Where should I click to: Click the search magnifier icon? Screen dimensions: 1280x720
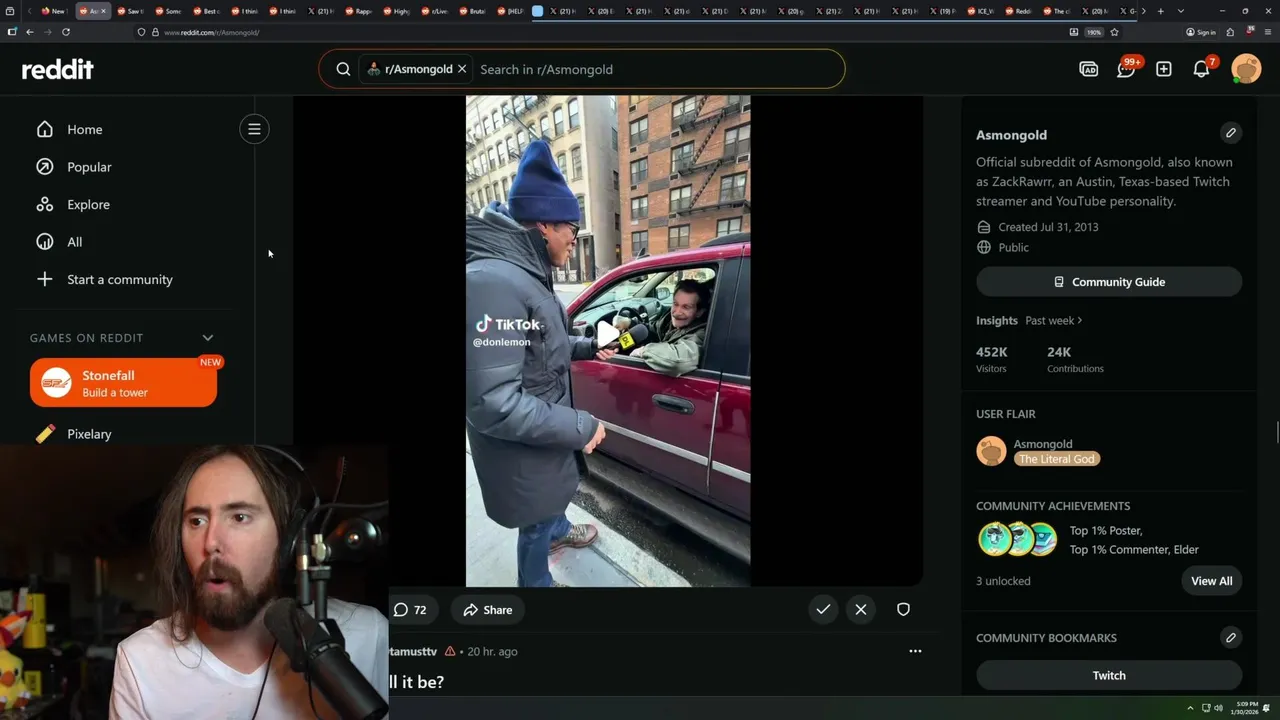pos(343,69)
